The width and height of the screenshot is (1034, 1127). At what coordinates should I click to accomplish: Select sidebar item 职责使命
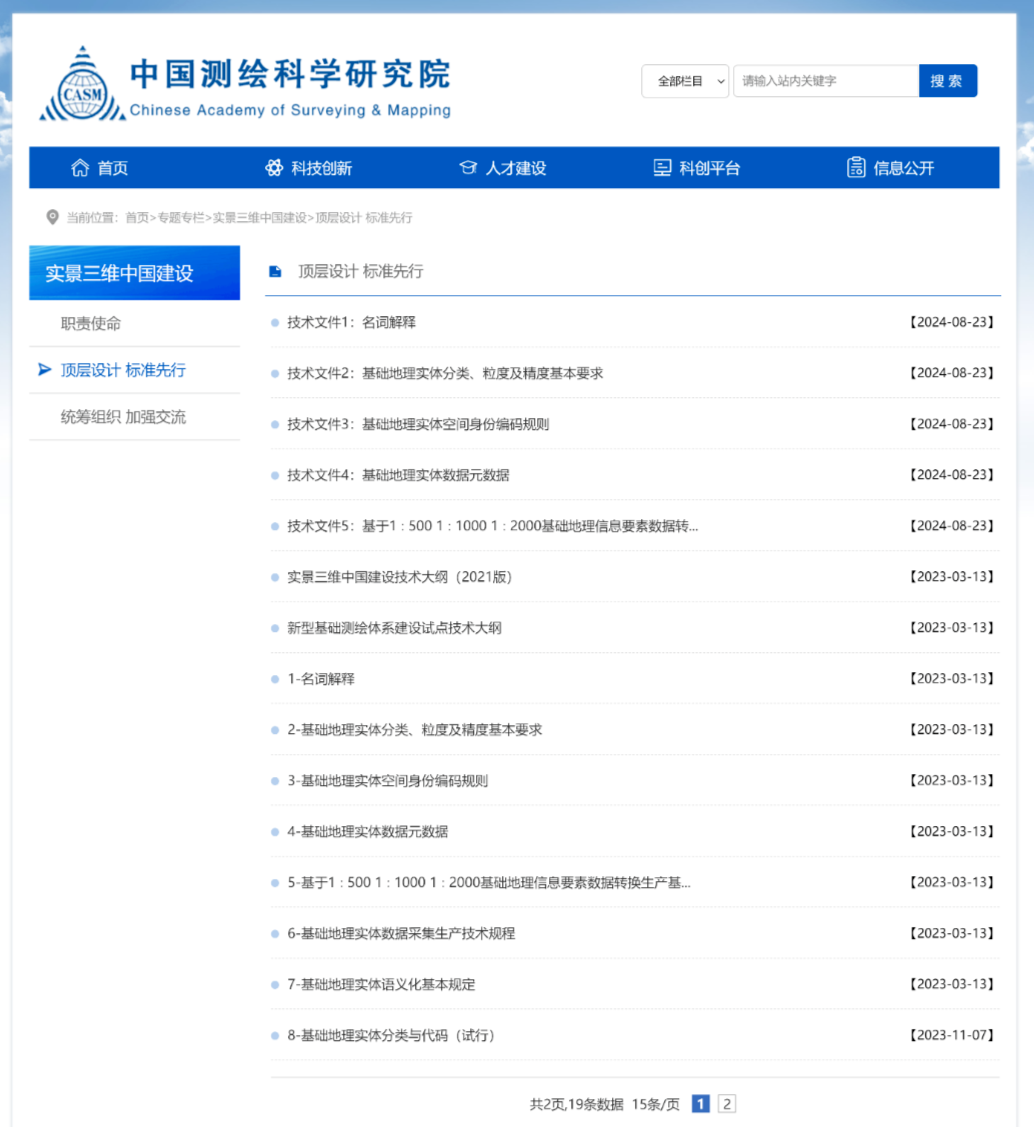[x=91, y=323]
